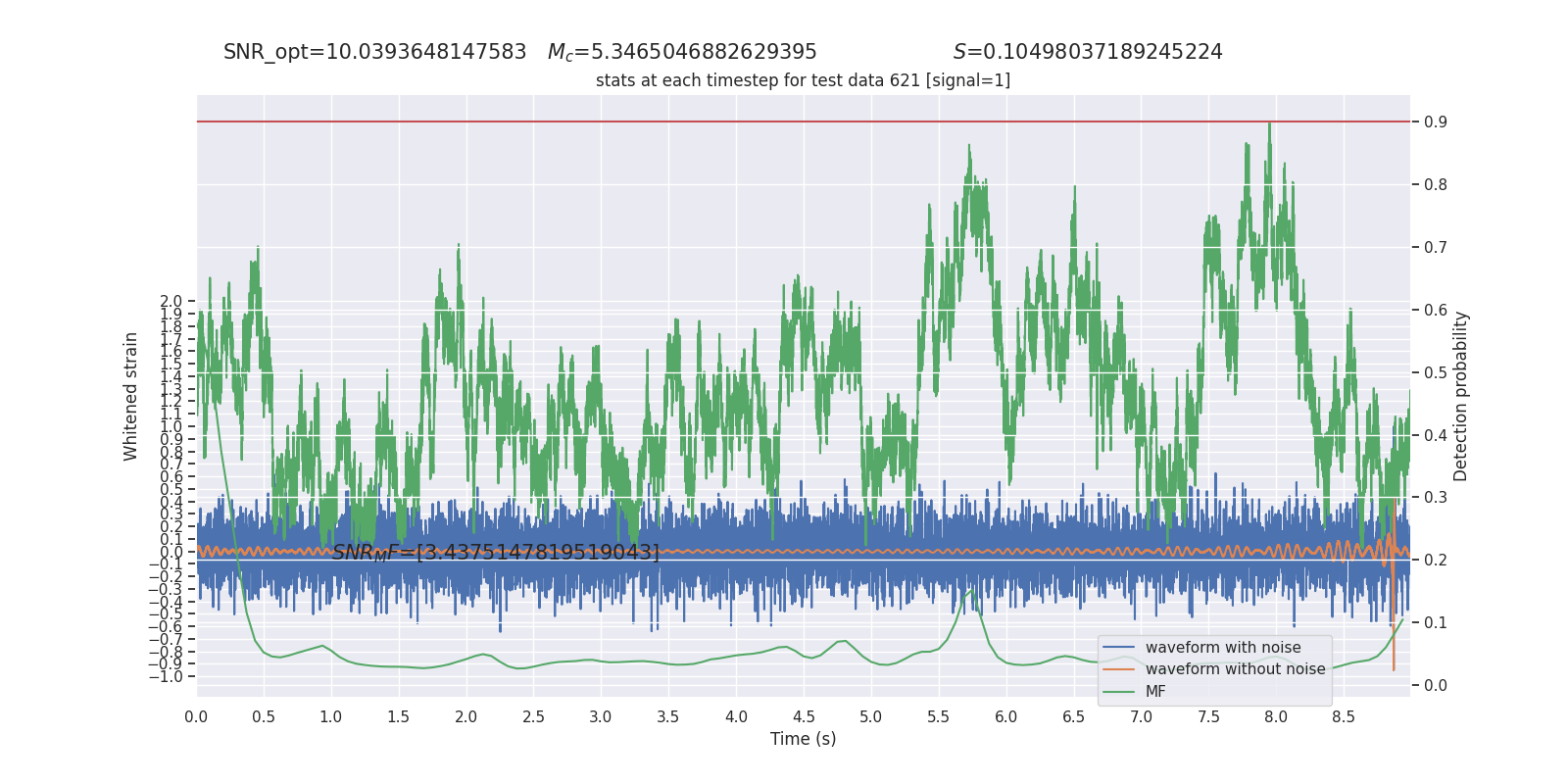Click x-axis tick label 8.0
Screen dimensions: 1568x784
1276,717
